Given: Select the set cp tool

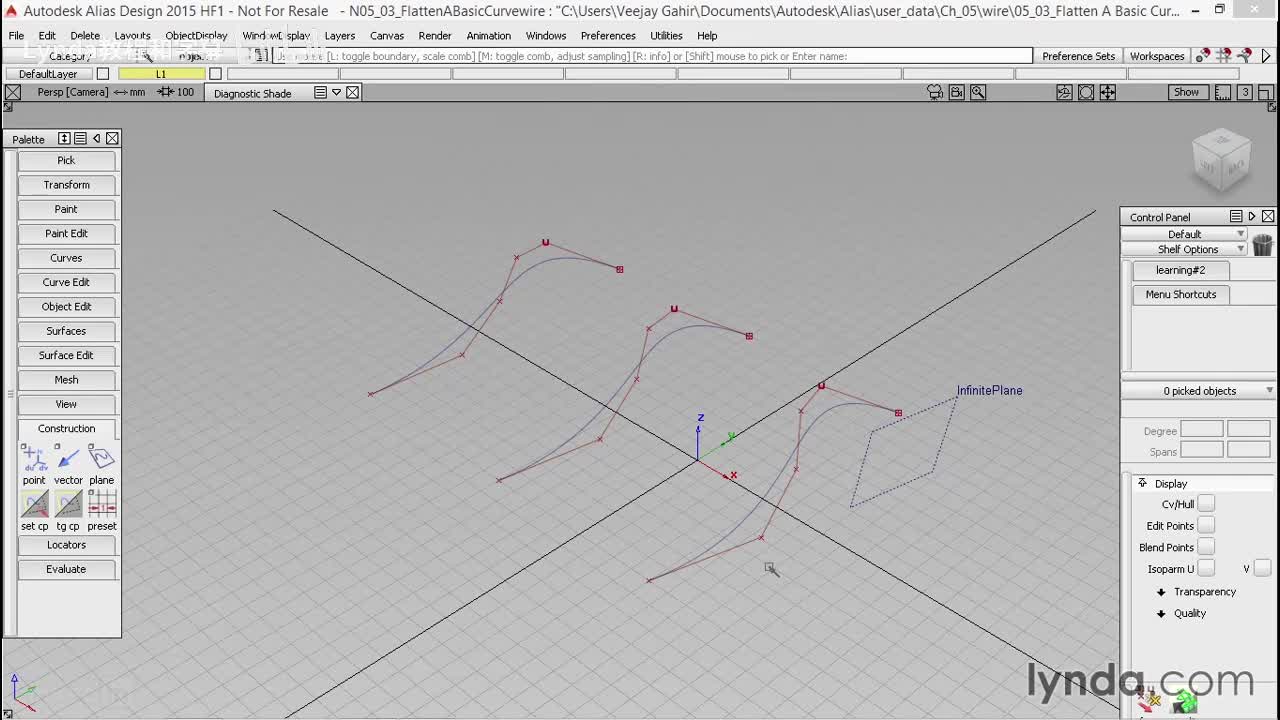Looking at the screenshot, I should pos(34,504).
